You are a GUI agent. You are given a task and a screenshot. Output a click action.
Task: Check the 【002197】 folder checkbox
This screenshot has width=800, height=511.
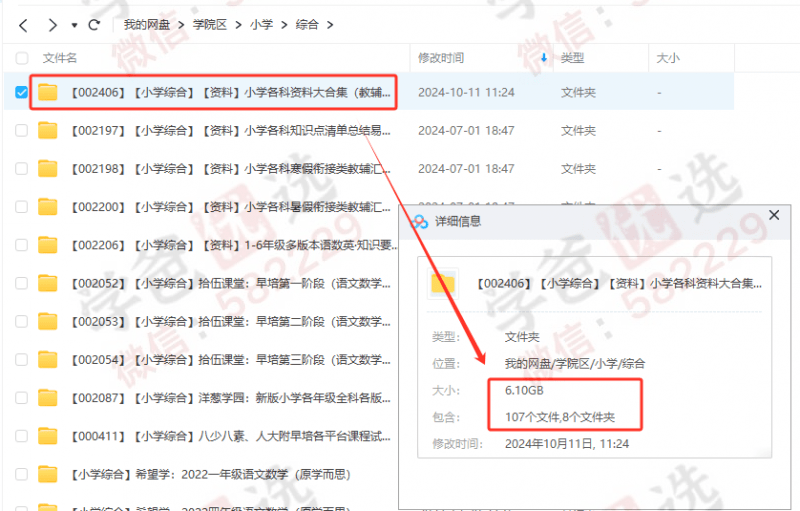point(21,131)
